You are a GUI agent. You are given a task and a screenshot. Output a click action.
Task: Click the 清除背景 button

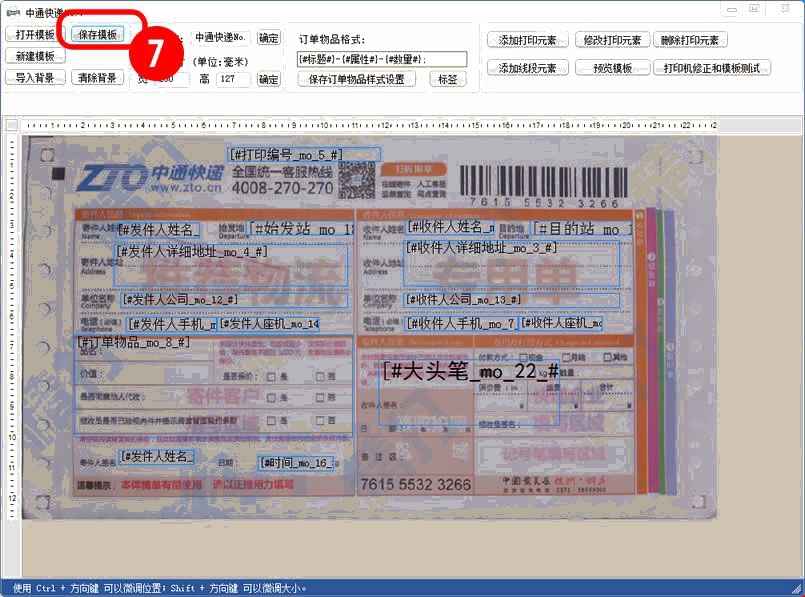click(97, 78)
